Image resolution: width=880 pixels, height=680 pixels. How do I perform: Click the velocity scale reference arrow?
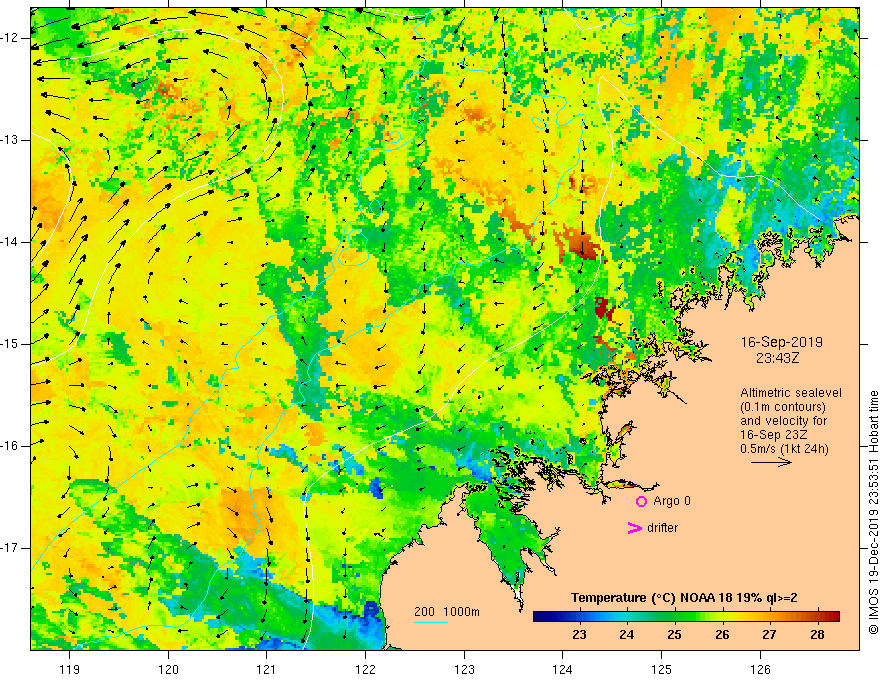(771, 462)
